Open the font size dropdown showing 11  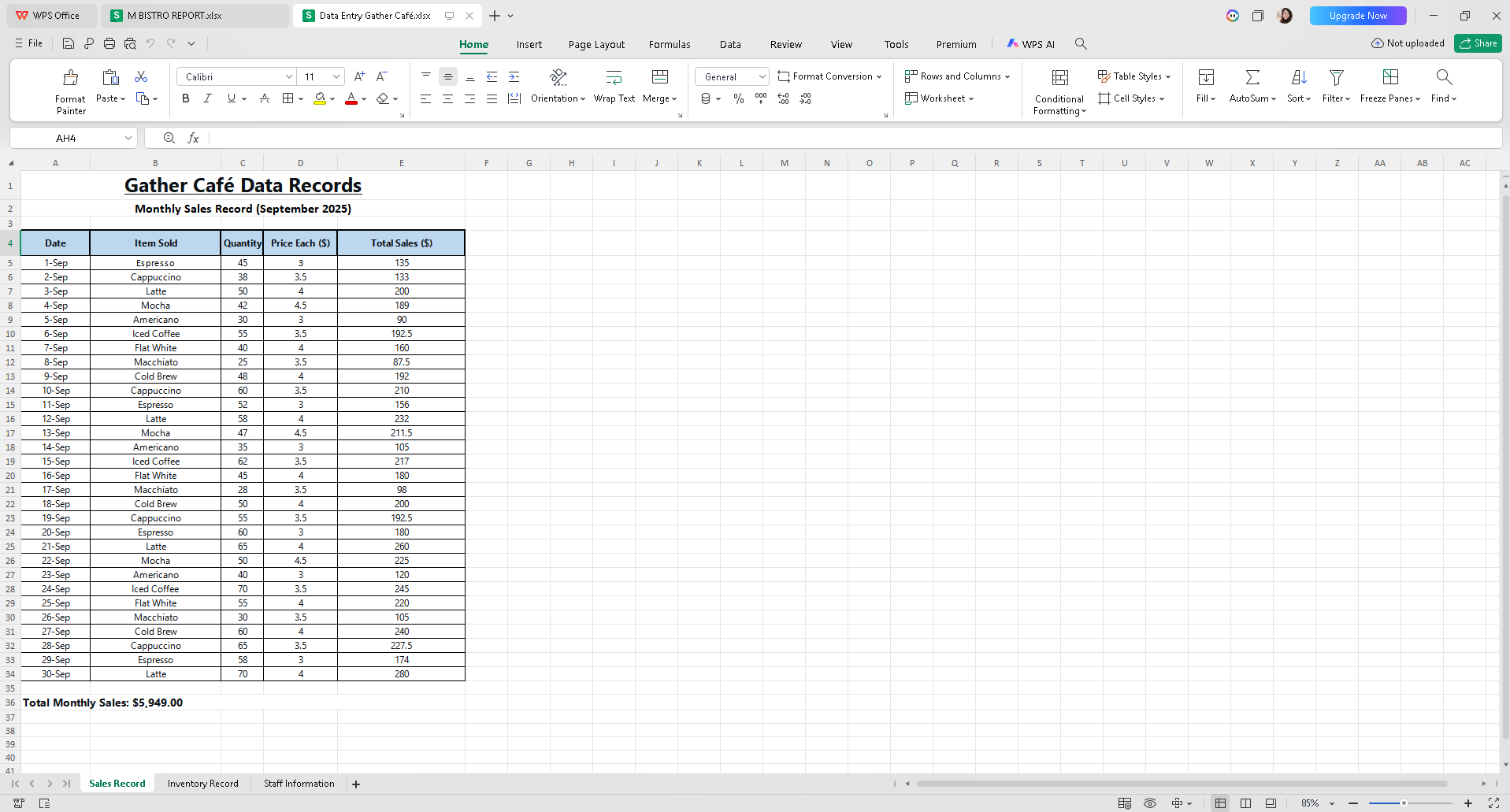[336, 76]
